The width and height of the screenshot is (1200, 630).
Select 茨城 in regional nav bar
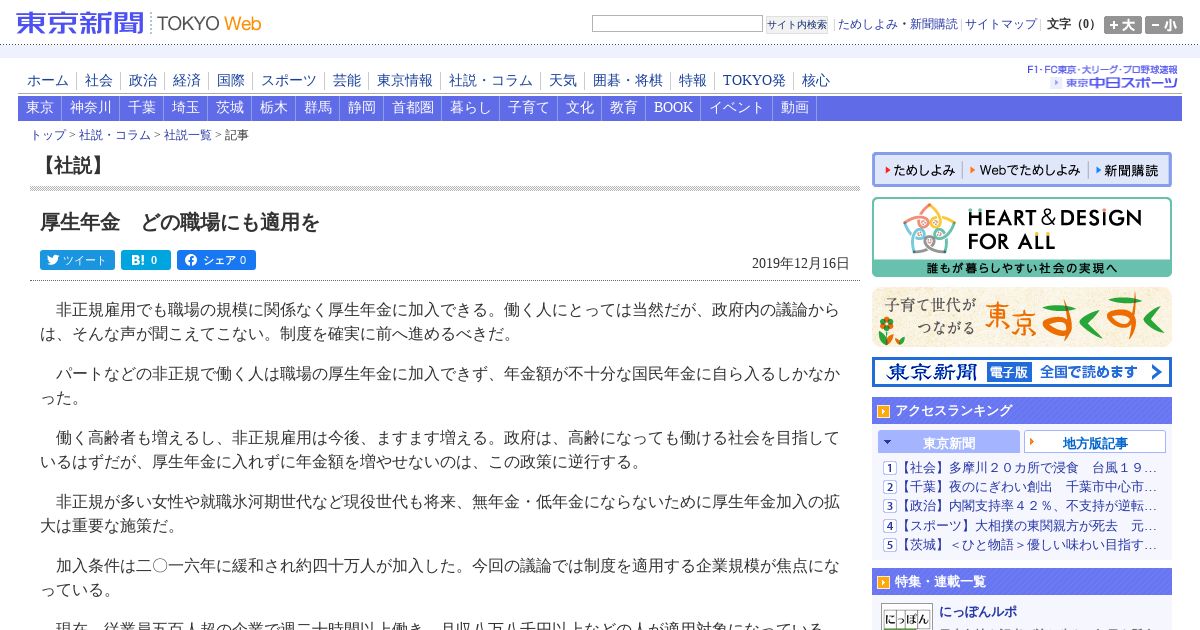click(x=230, y=108)
